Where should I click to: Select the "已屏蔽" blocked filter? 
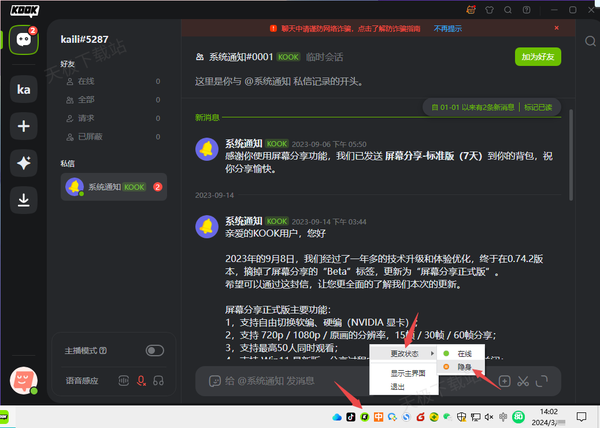pos(113,137)
